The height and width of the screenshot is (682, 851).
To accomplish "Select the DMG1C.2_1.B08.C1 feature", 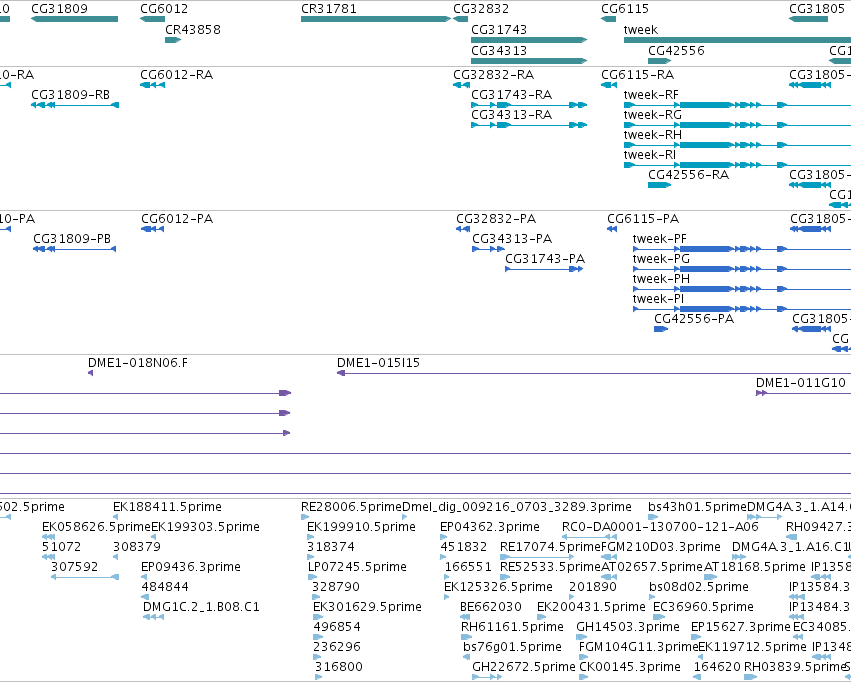I will pos(154,617).
